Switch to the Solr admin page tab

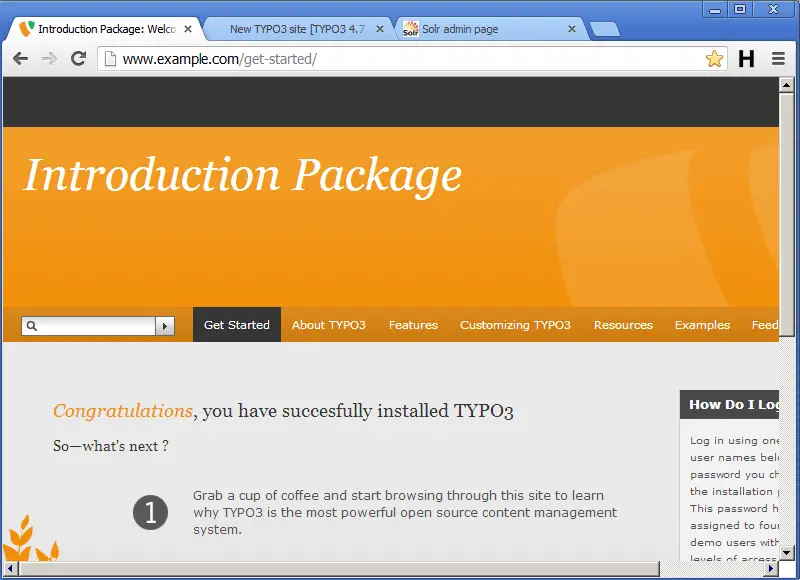coord(490,29)
